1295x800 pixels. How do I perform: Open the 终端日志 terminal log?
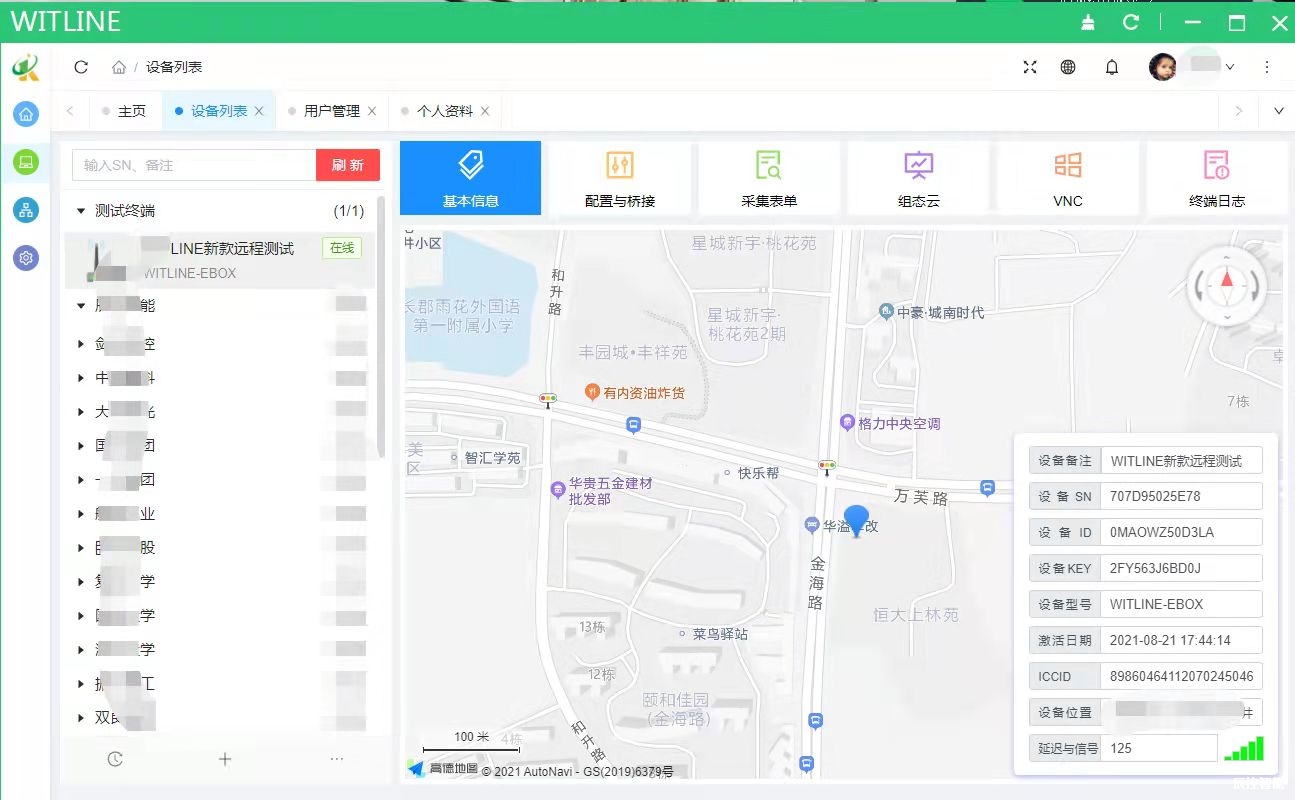pyautogui.click(x=1216, y=178)
